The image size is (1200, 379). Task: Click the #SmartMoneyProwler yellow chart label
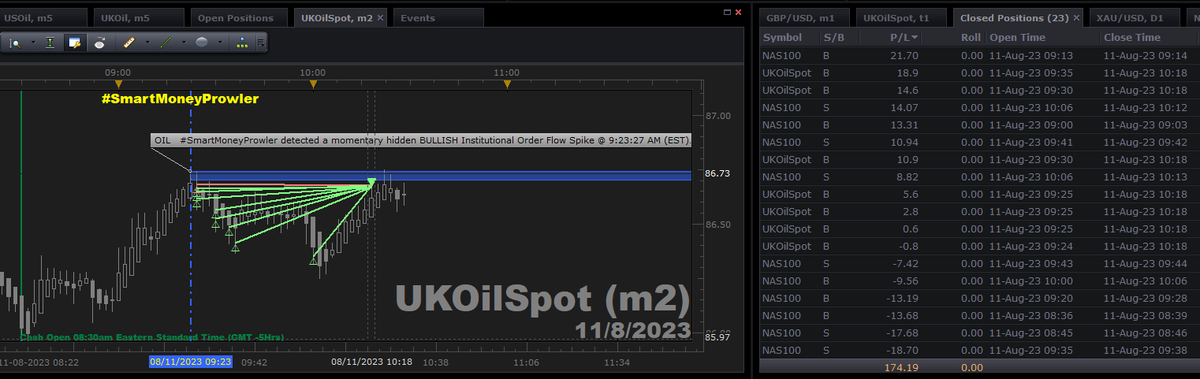pos(180,99)
